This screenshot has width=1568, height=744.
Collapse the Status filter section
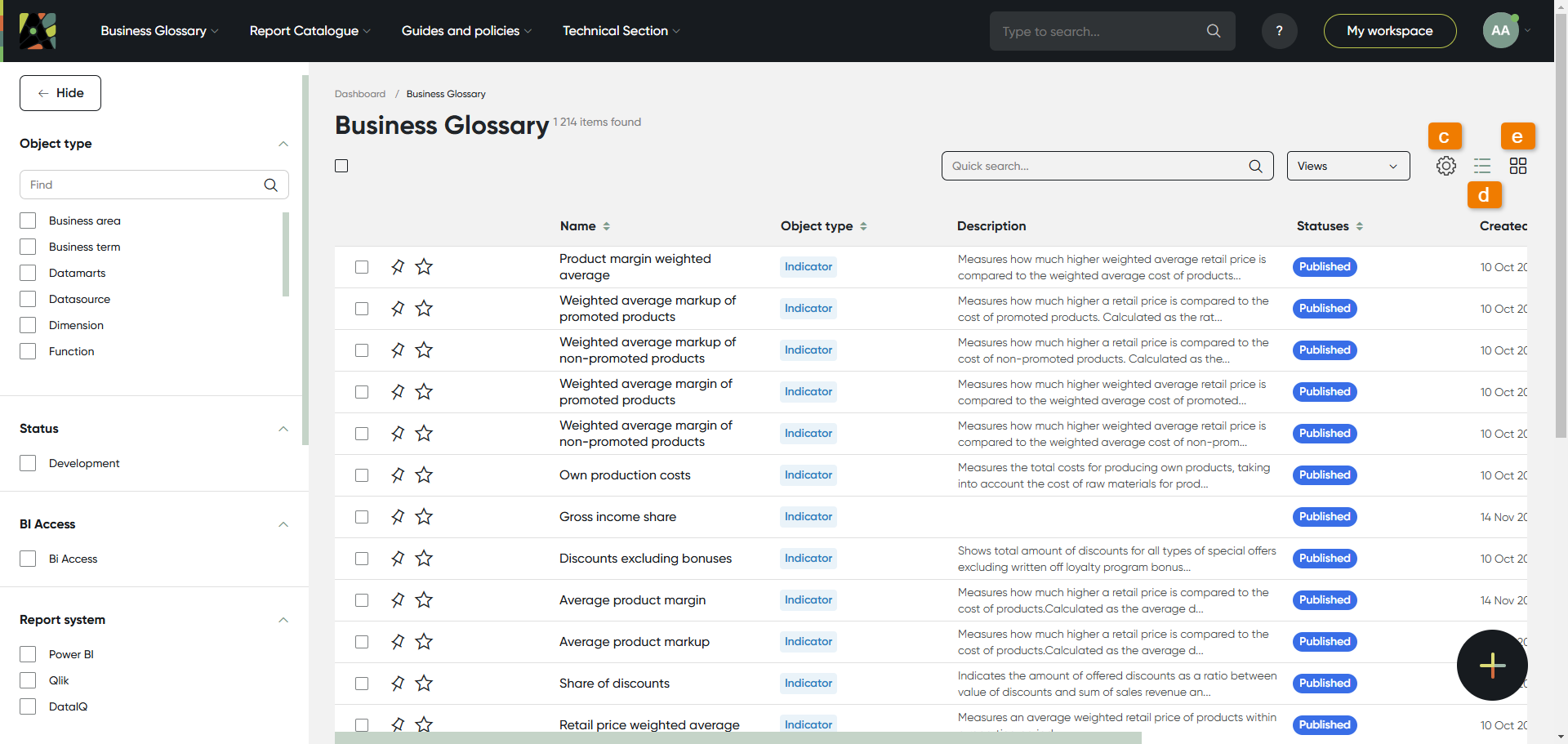(x=283, y=429)
